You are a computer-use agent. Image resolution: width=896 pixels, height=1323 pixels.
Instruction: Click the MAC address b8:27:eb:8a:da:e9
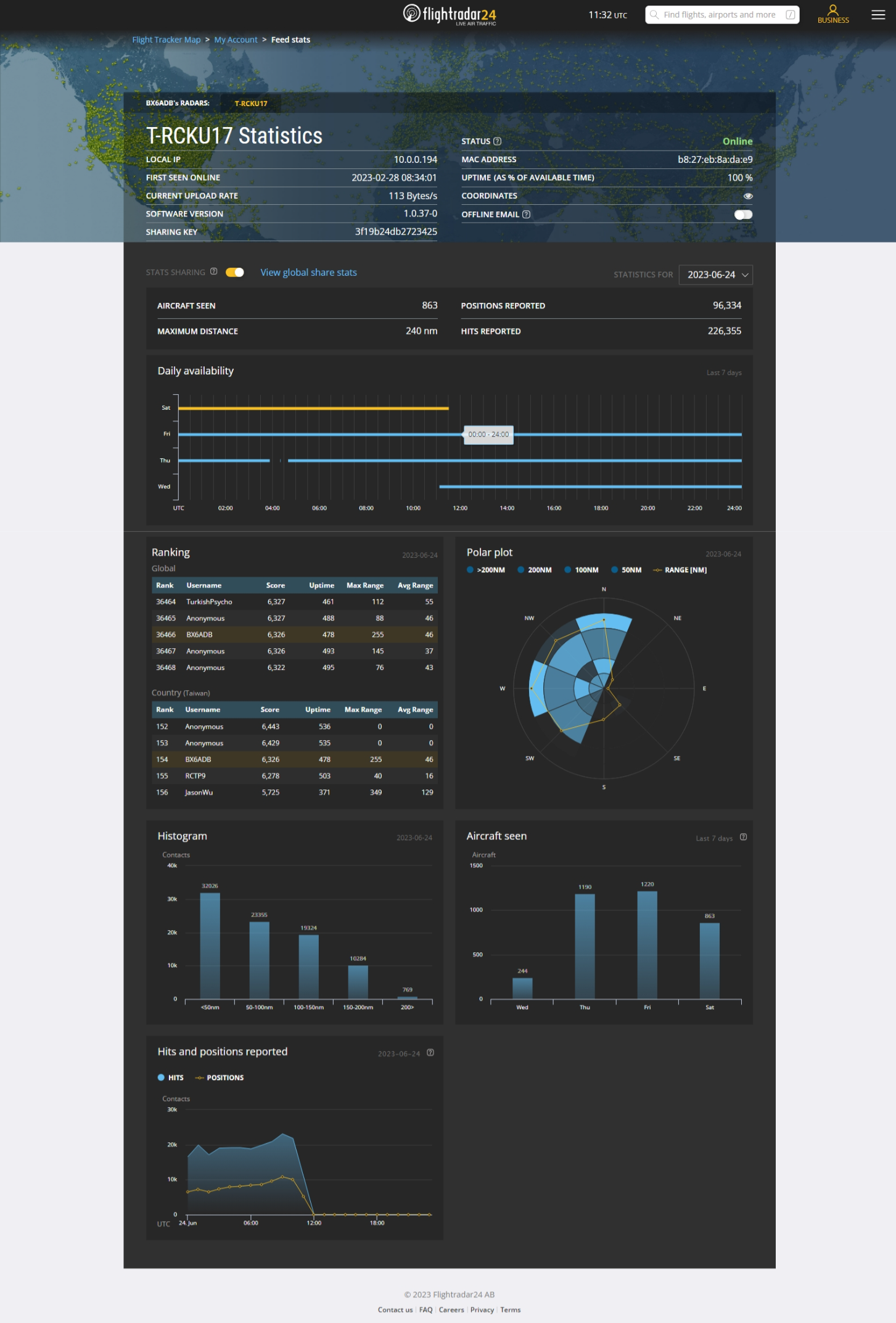tap(715, 159)
